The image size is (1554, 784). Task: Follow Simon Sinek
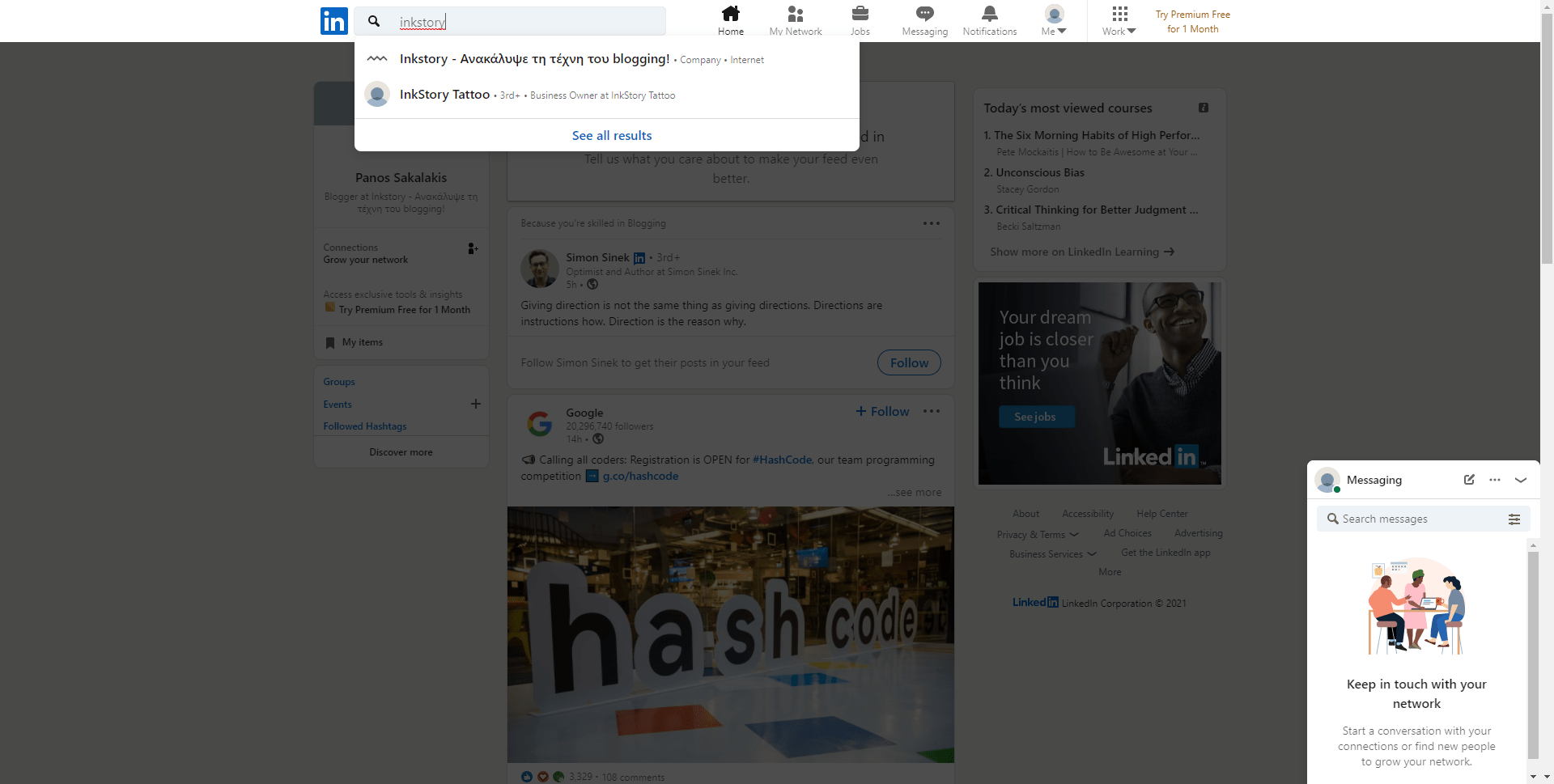tap(908, 362)
